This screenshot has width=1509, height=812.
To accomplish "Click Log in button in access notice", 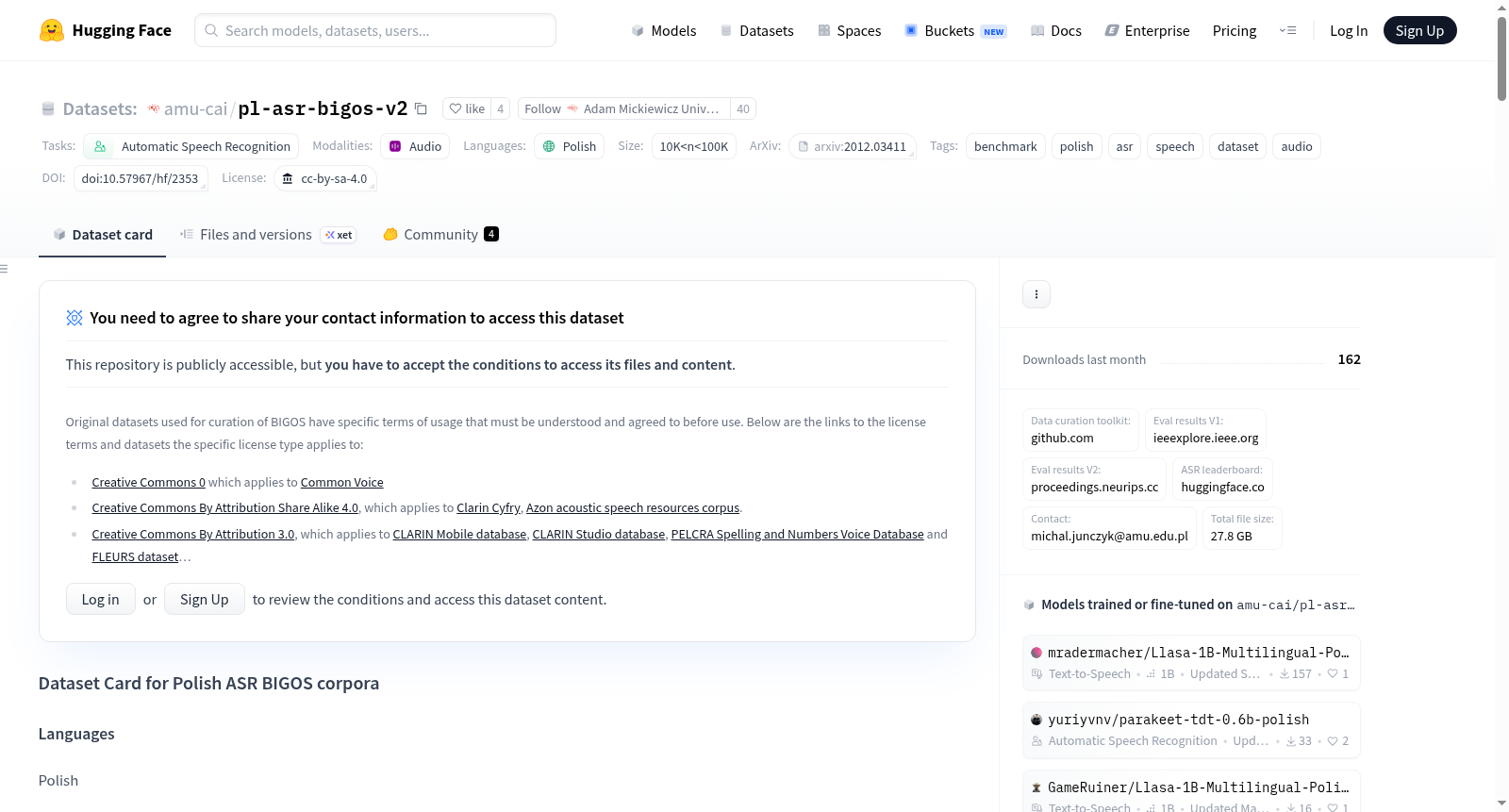I will click(x=100, y=599).
